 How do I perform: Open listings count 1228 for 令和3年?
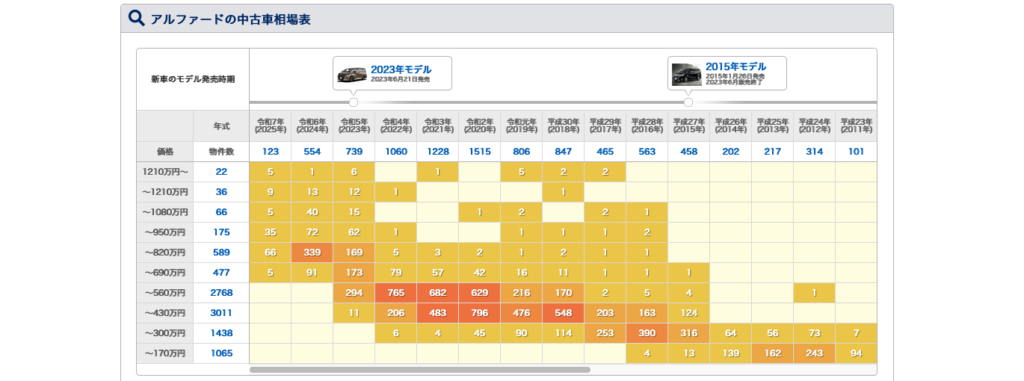point(438,152)
